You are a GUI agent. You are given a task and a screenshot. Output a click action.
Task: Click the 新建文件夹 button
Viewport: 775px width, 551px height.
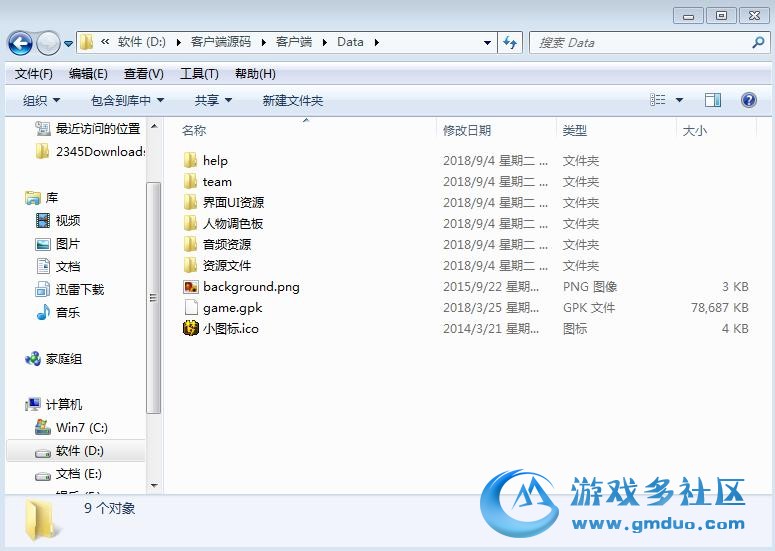pyautogui.click(x=293, y=101)
